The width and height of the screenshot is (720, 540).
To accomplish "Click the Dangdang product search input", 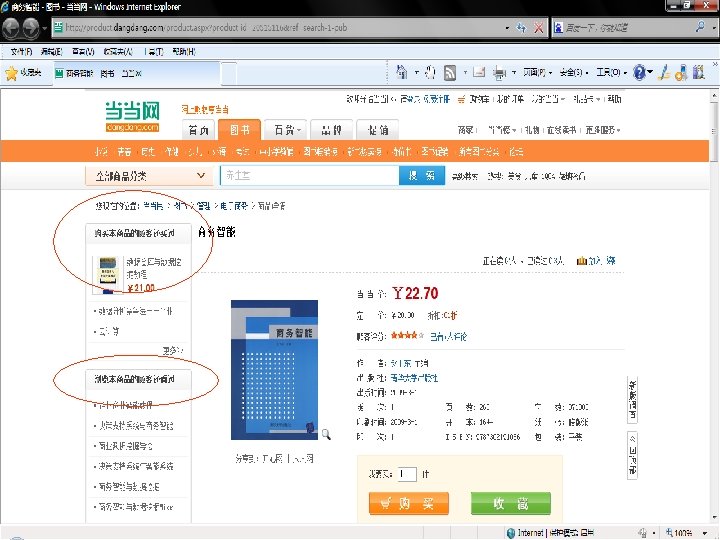I will 309,175.
